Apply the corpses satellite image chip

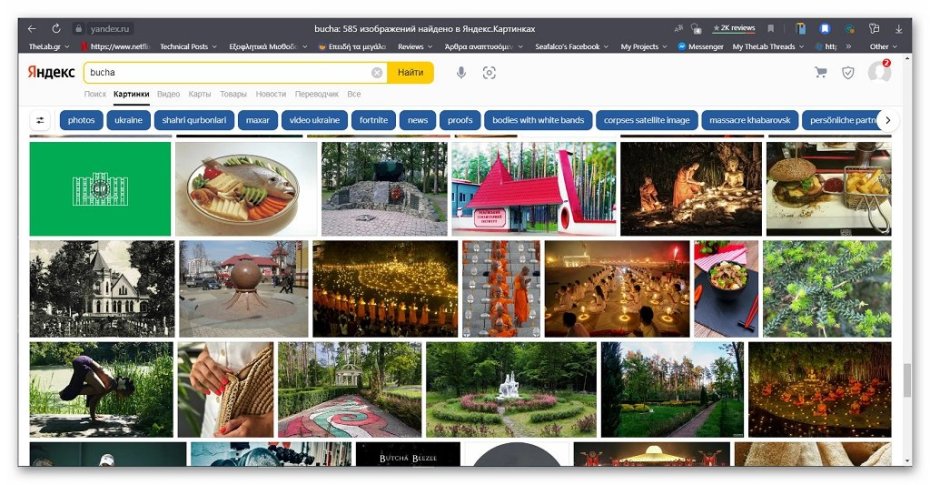click(646, 120)
